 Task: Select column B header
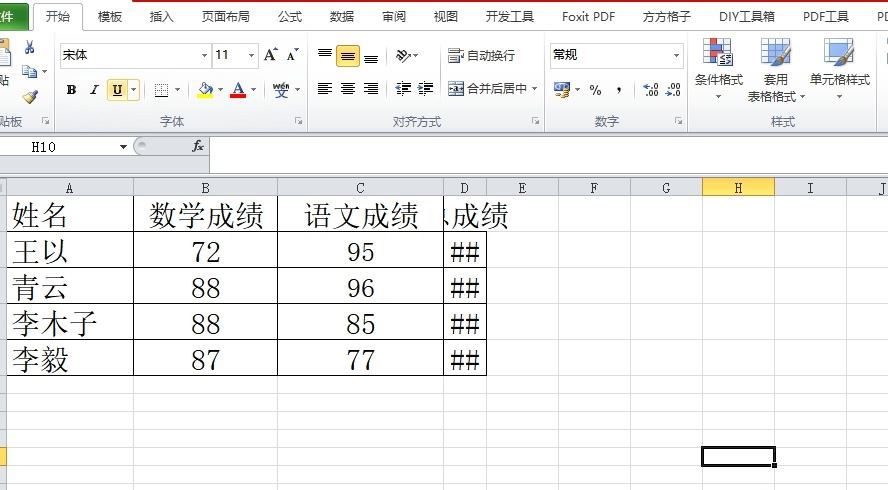(205, 188)
